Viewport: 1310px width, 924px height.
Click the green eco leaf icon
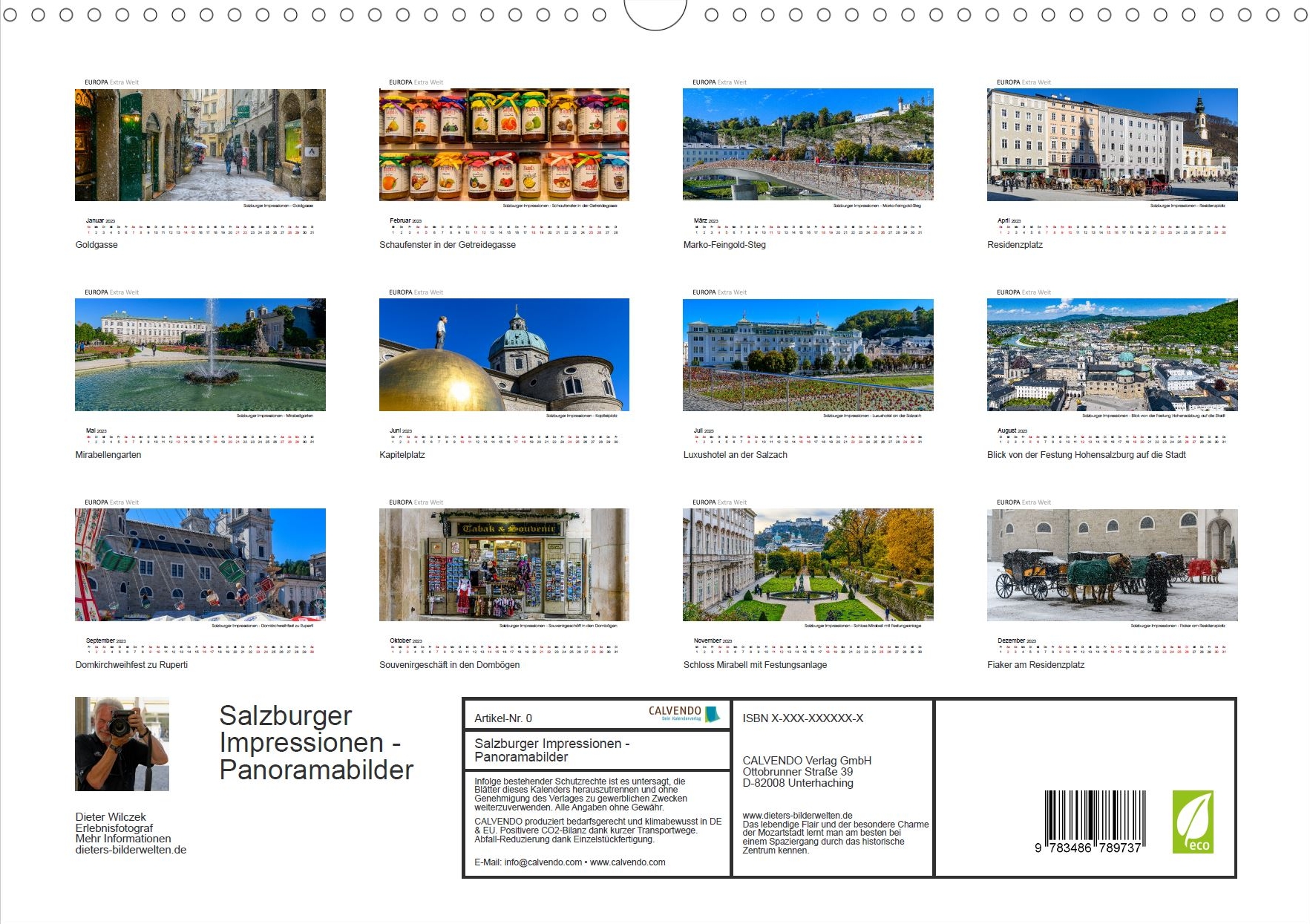(x=1192, y=822)
